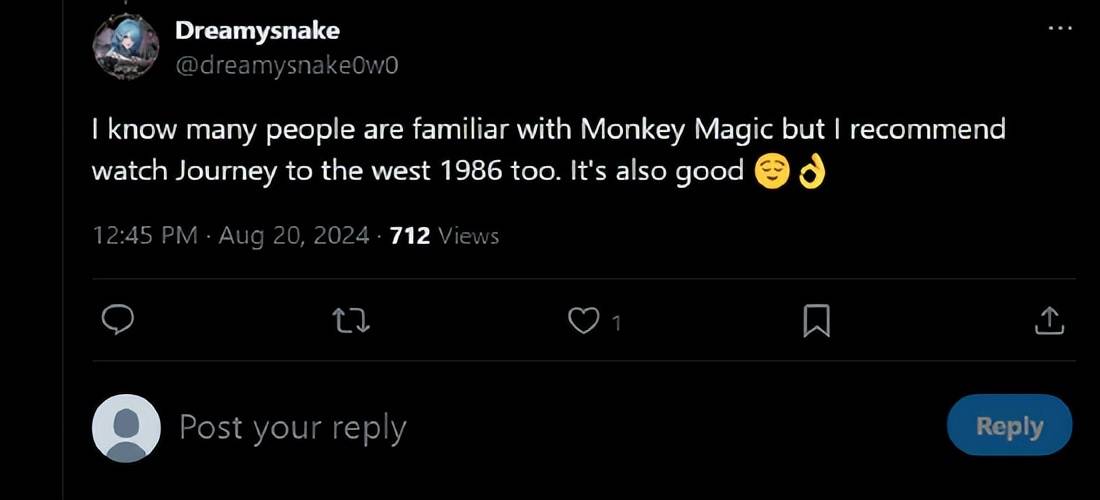Like the tweet with the heart icon
Viewport: 1100px width, 500px height.
coord(581,321)
